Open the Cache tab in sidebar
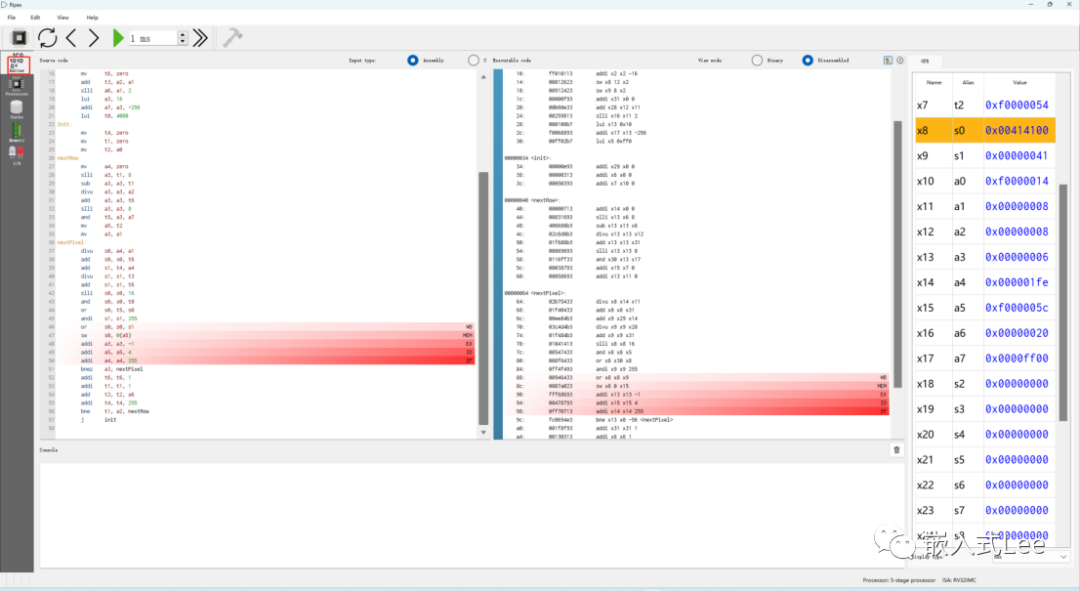 pos(17,110)
